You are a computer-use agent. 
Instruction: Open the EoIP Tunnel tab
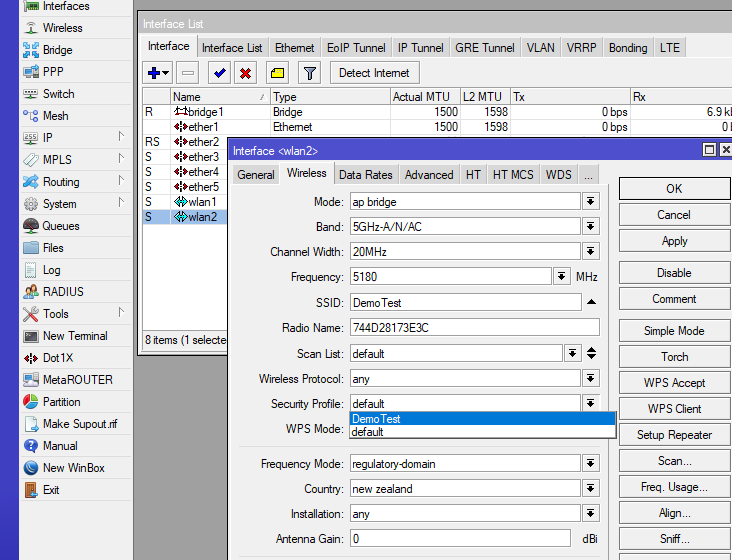click(356, 47)
